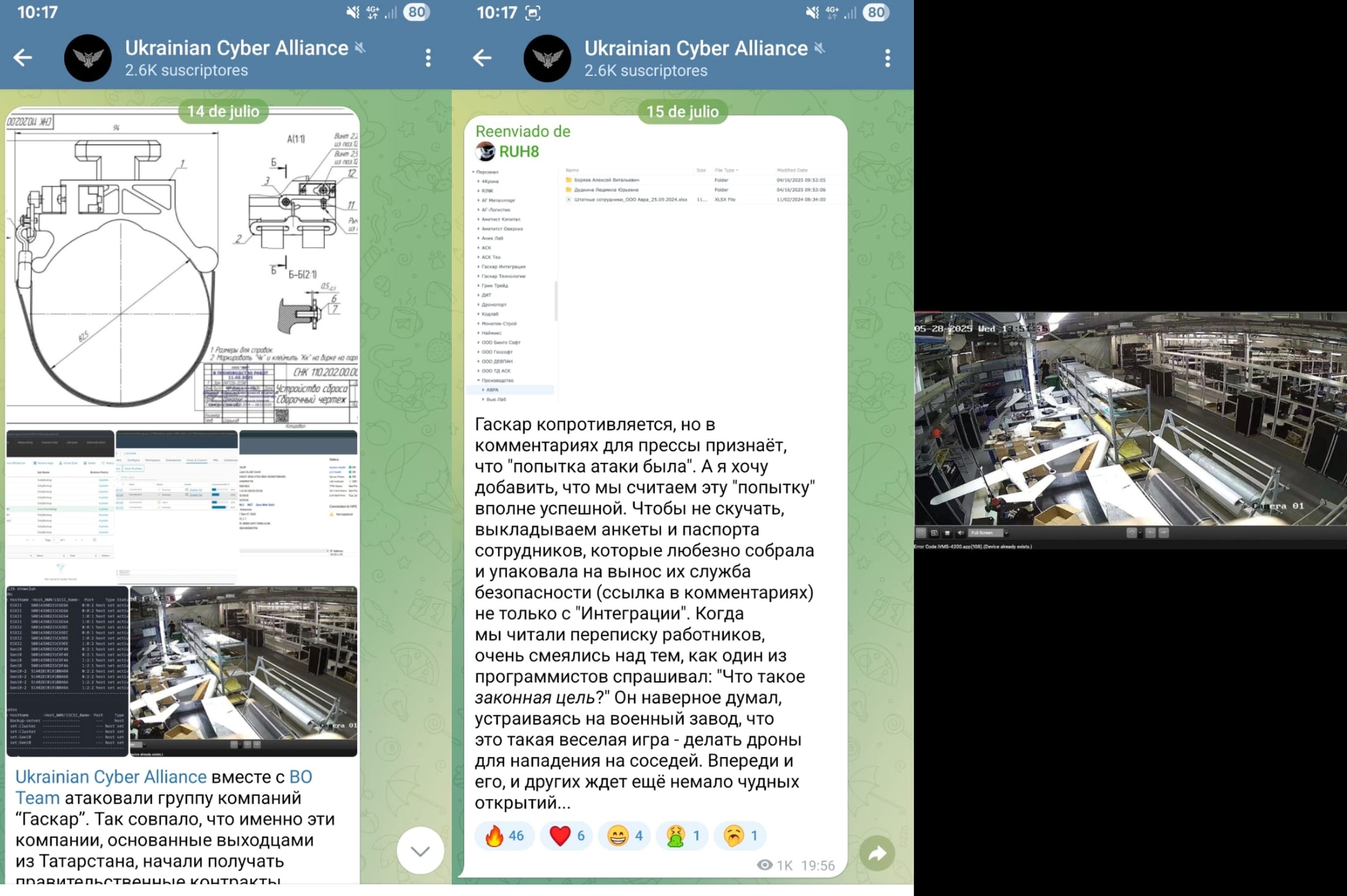1347x896 pixels.
Task: Tap the message time "19:56"
Action: 818,866
